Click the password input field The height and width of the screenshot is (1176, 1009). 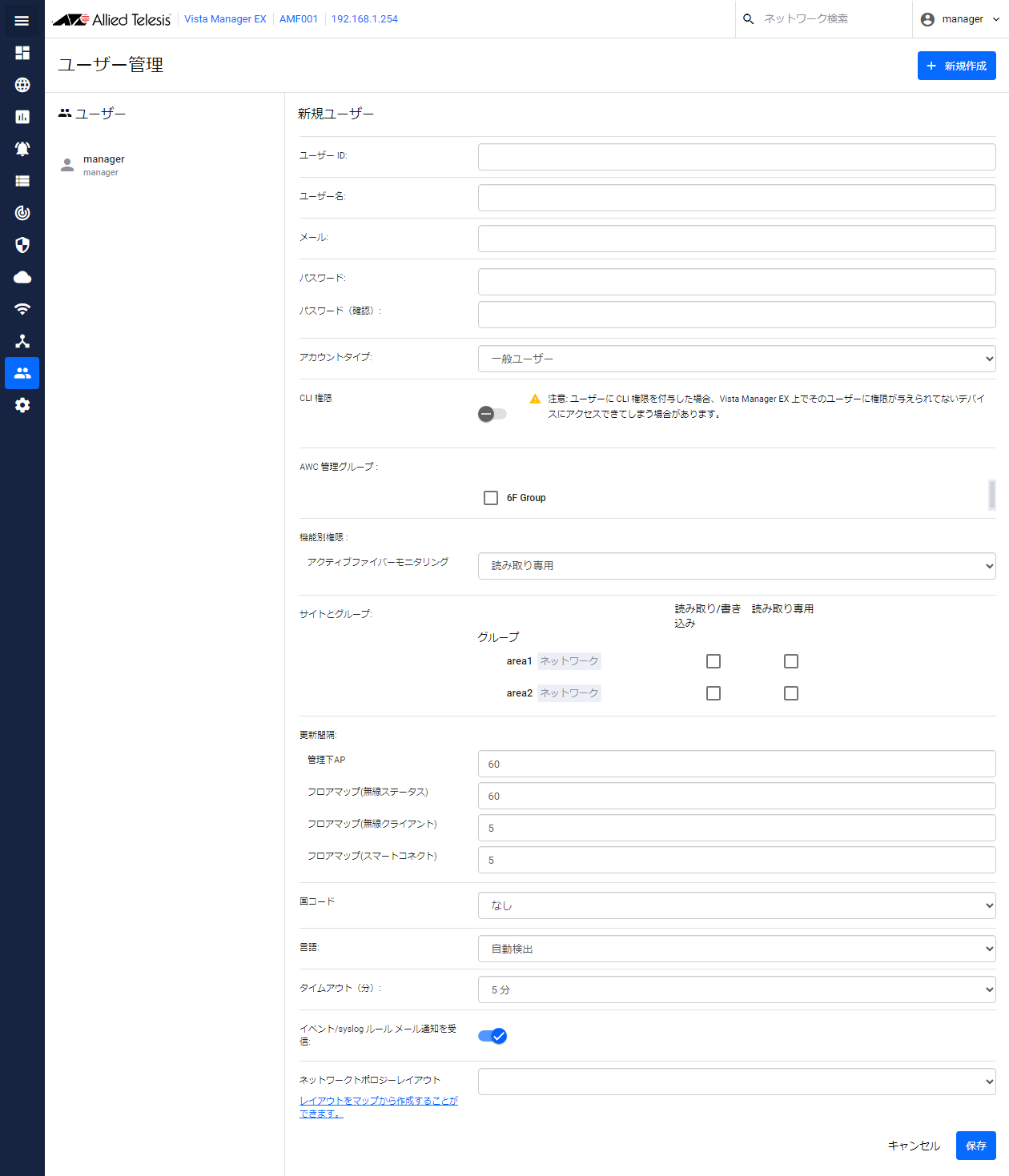[737, 282]
